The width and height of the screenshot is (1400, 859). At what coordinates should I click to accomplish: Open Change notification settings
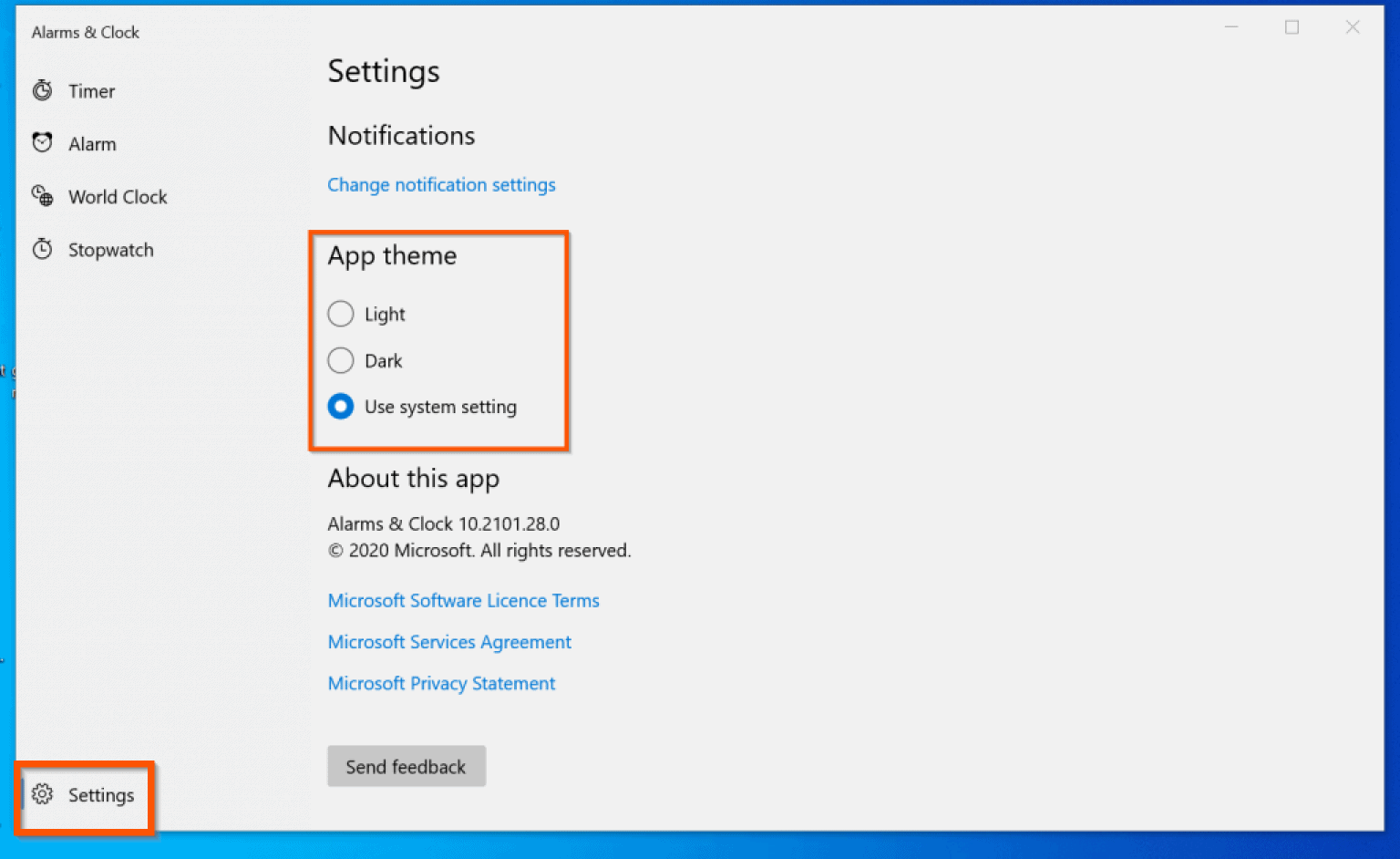tap(441, 185)
